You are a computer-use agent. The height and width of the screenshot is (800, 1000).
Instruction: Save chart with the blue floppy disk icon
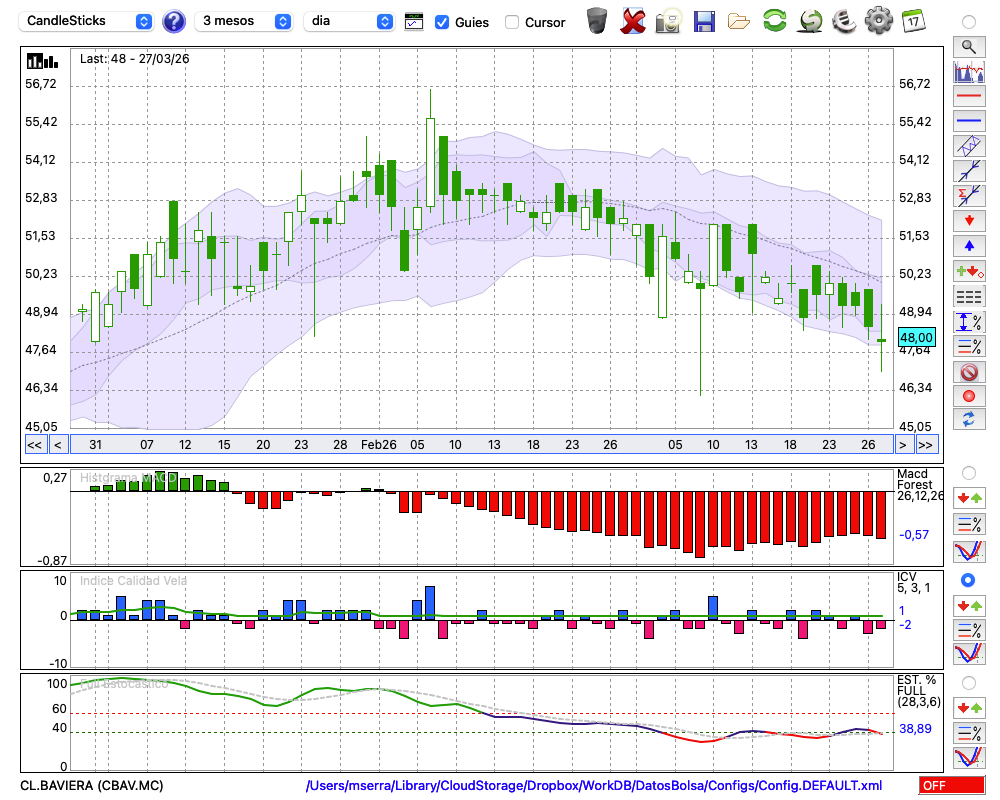[x=704, y=20]
